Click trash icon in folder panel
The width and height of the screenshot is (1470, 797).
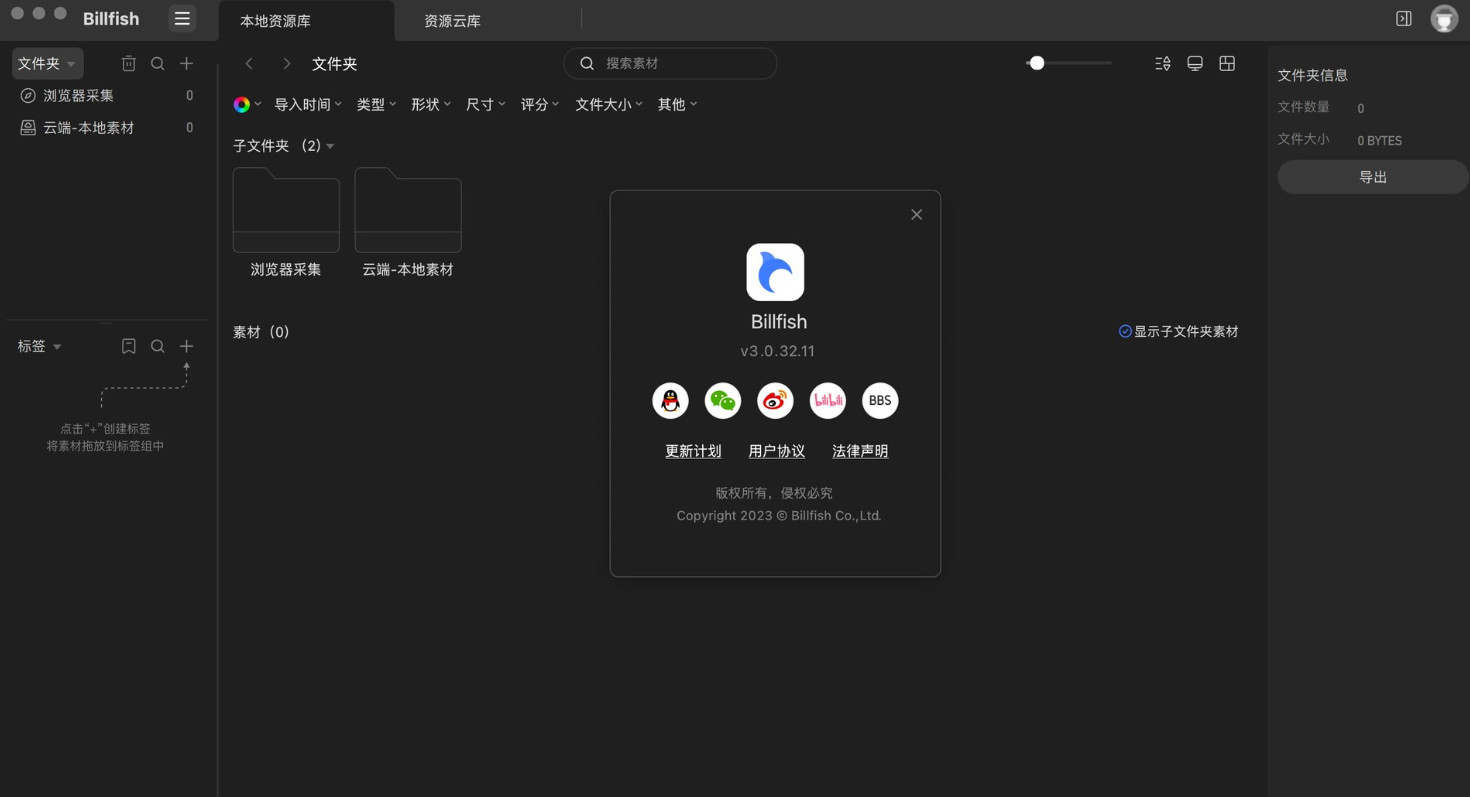click(129, 63)
